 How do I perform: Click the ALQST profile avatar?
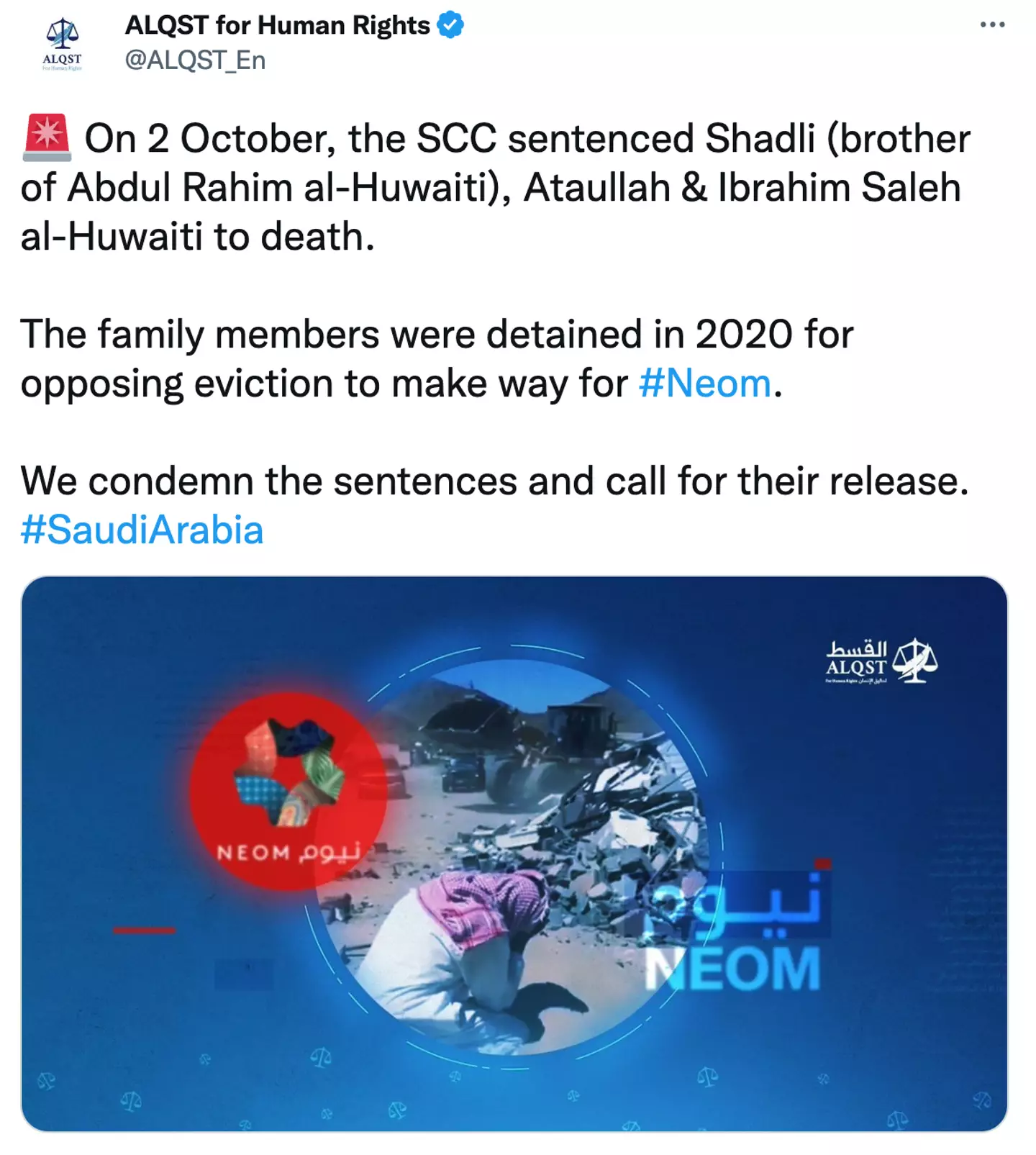pyautogui.click(x=63, y=44)
